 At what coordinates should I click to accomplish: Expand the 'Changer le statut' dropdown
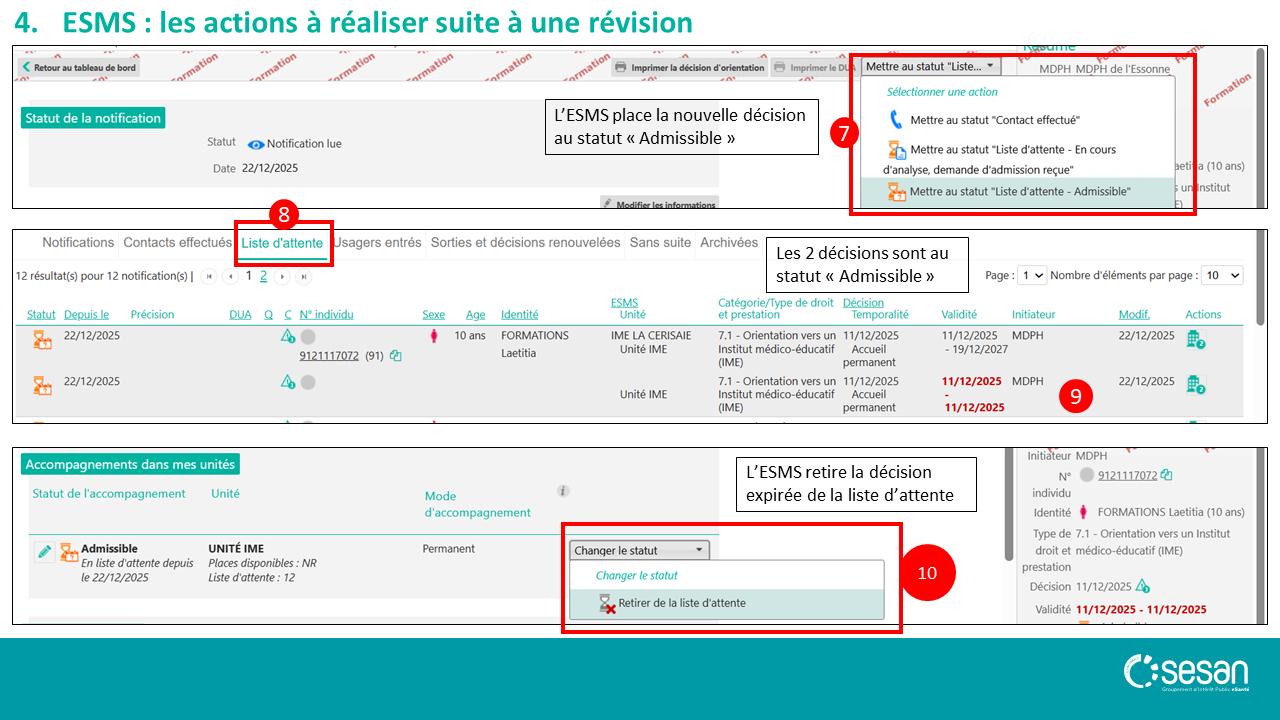(x=640, y=550)
